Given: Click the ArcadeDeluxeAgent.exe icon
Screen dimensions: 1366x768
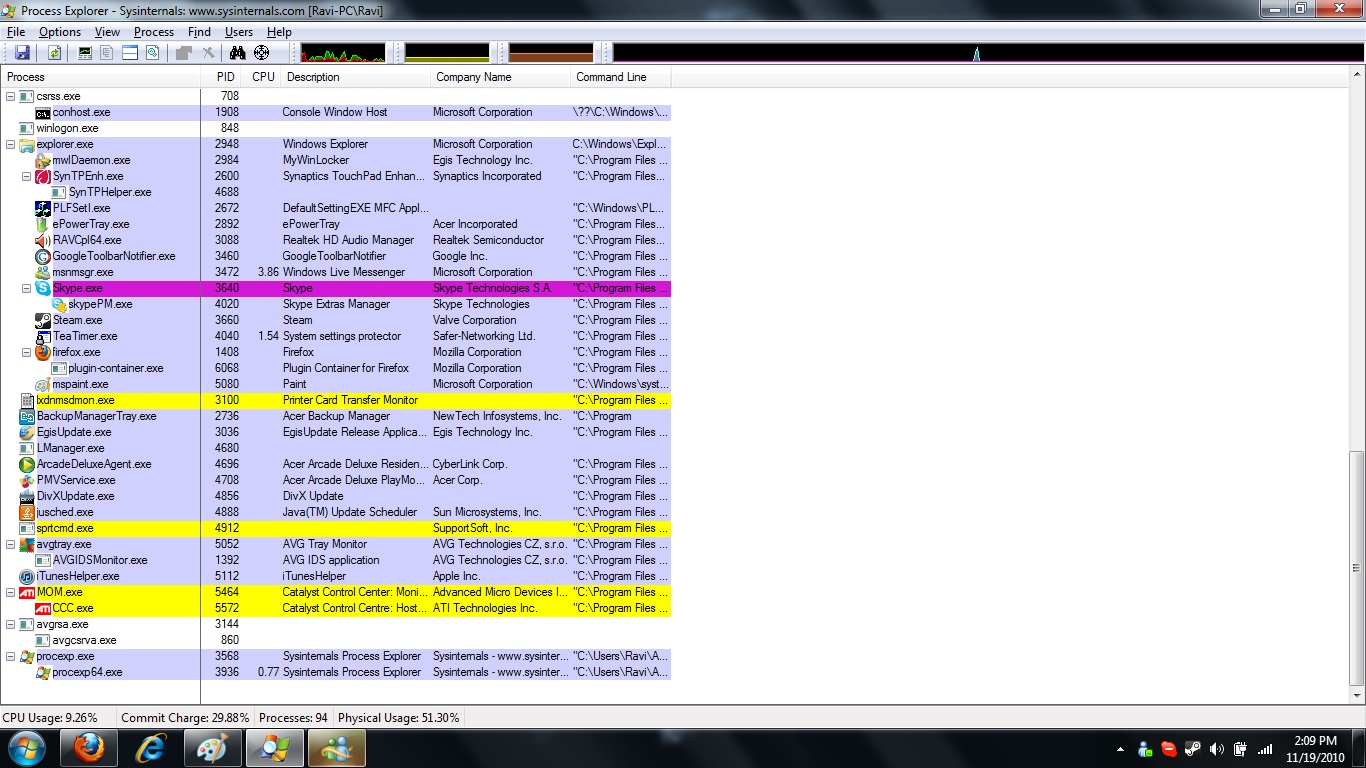Looking at the screenshot, I should (27, 464).
